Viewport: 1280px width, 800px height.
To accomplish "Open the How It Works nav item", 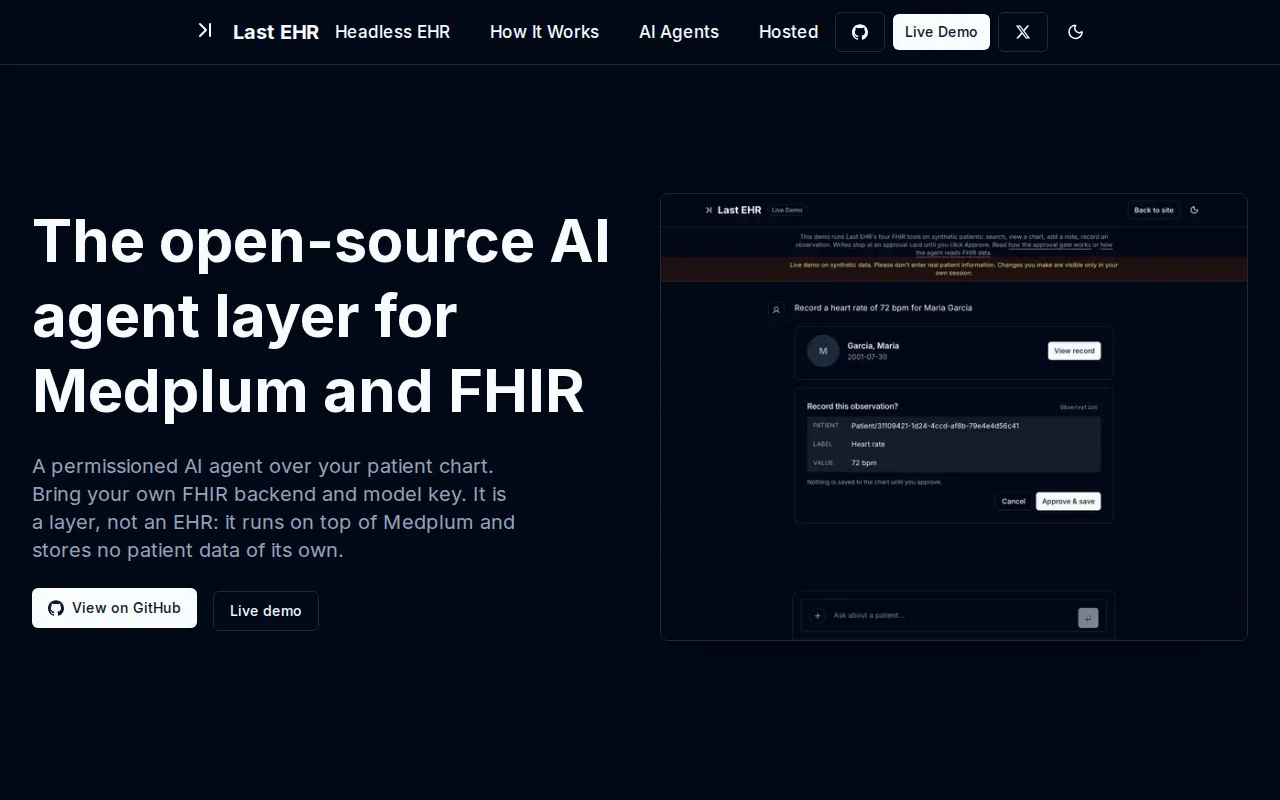I will [544, 32].
